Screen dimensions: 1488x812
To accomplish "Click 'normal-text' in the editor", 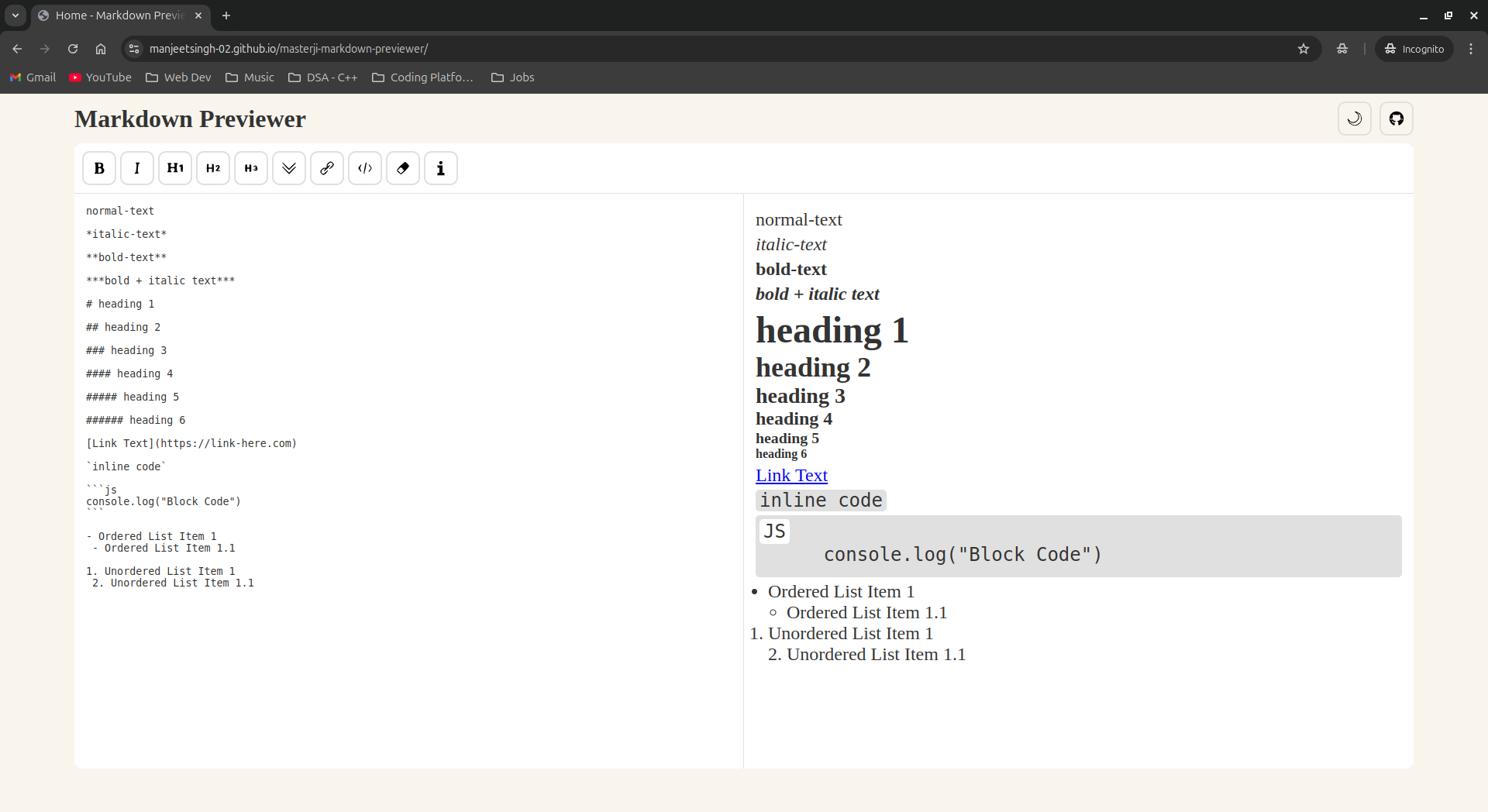I will coord(120,211).
